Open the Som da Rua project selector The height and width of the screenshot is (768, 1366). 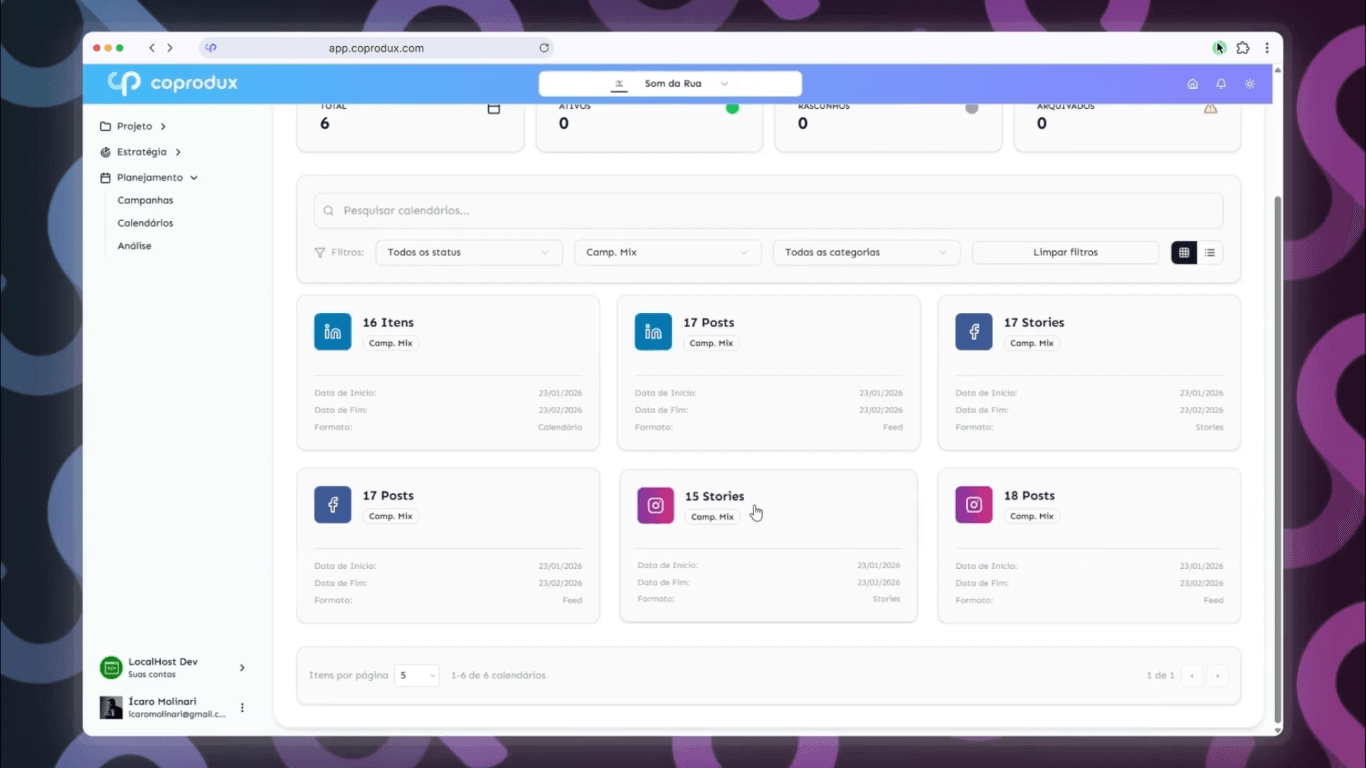670,84
